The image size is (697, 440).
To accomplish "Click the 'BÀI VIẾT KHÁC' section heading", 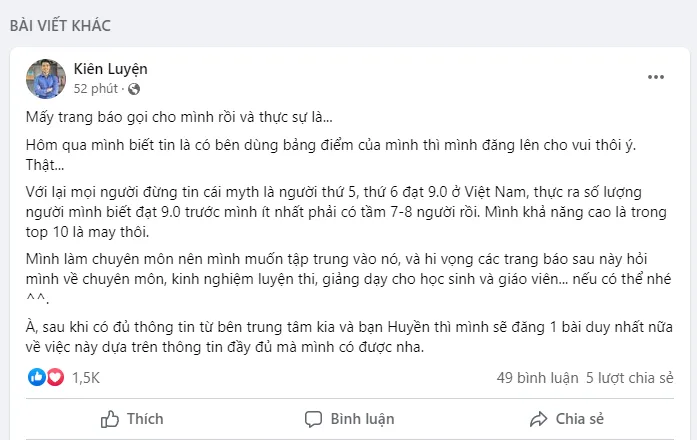I will 60,25.
